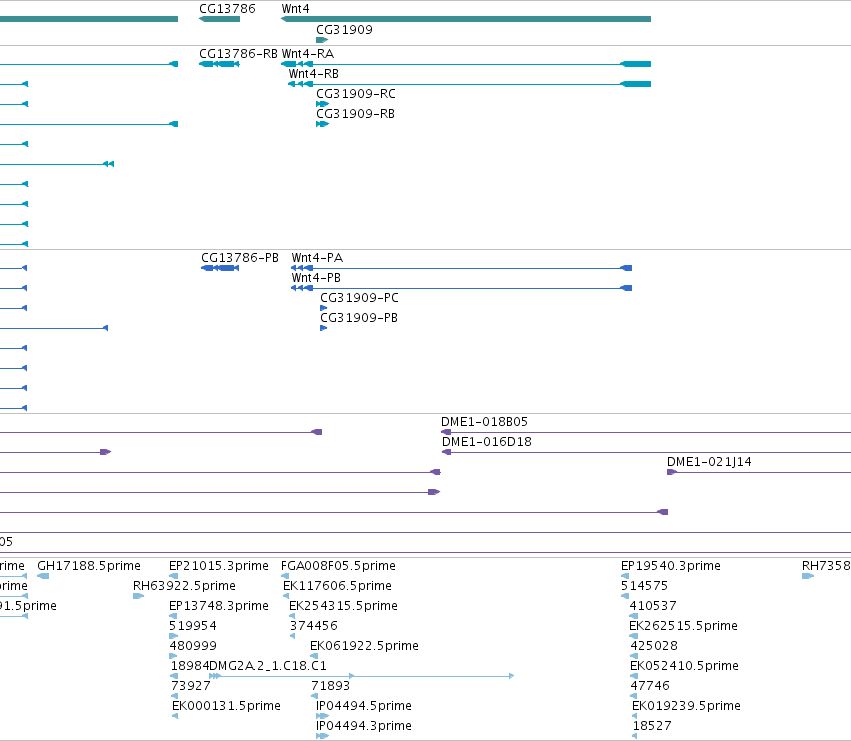The image size is (851, 741).
Task: Open the Wnt4-PA protein label
Action: pos(317,258)
